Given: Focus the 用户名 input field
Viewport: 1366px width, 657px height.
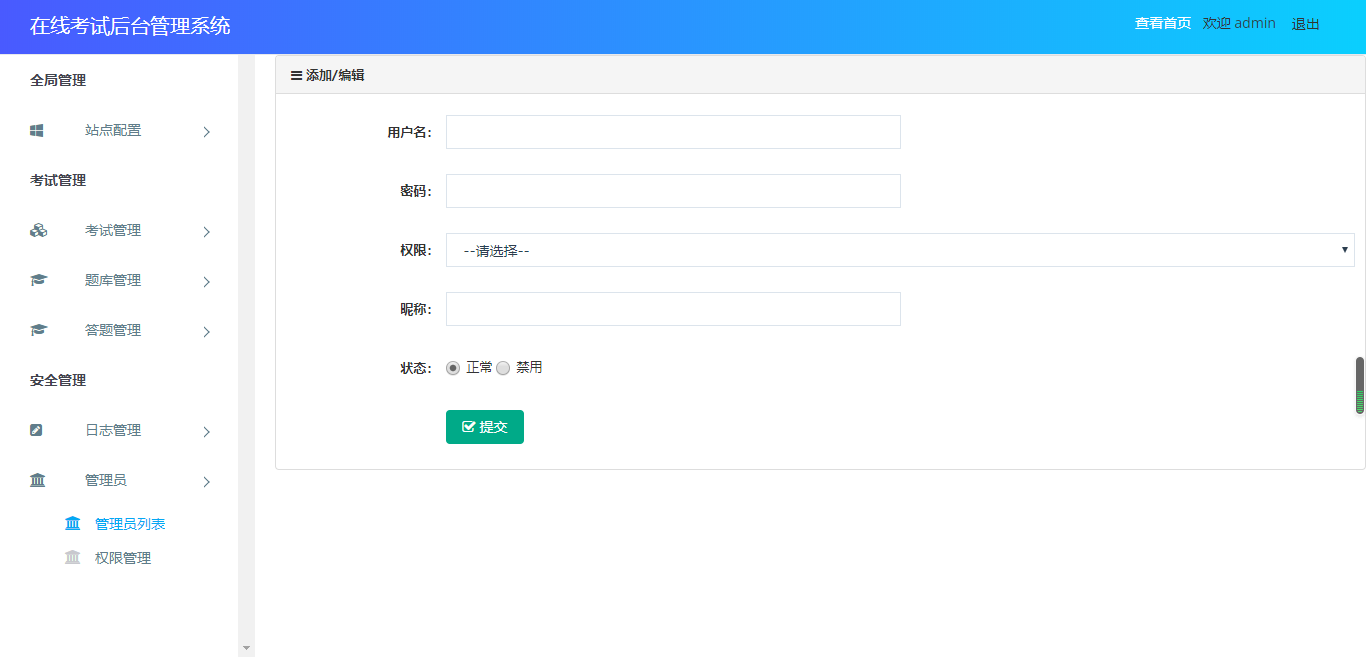Looking at the screenshot, I should click(673, 132).
